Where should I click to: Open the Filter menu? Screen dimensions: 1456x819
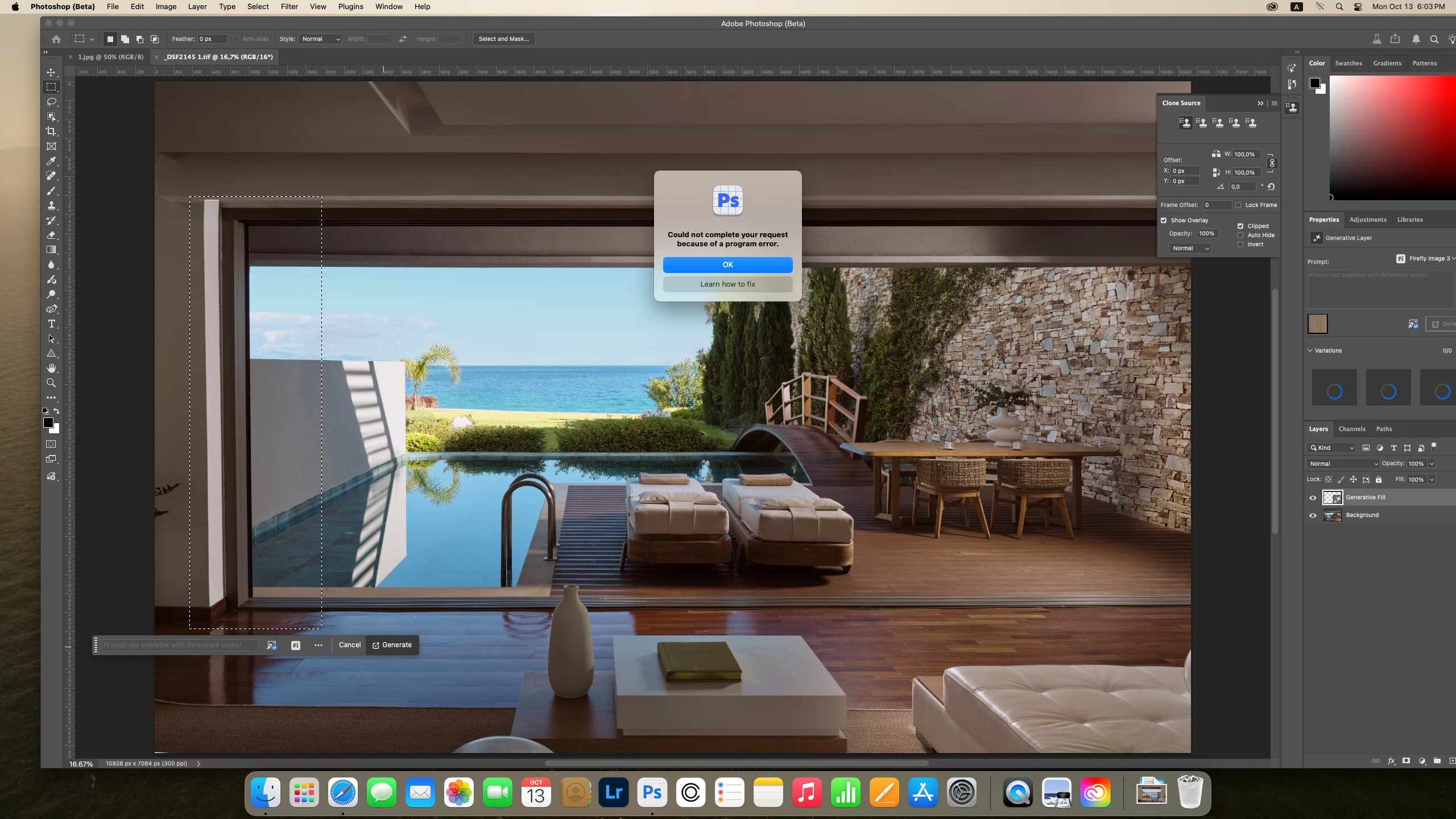pos(289,6)
